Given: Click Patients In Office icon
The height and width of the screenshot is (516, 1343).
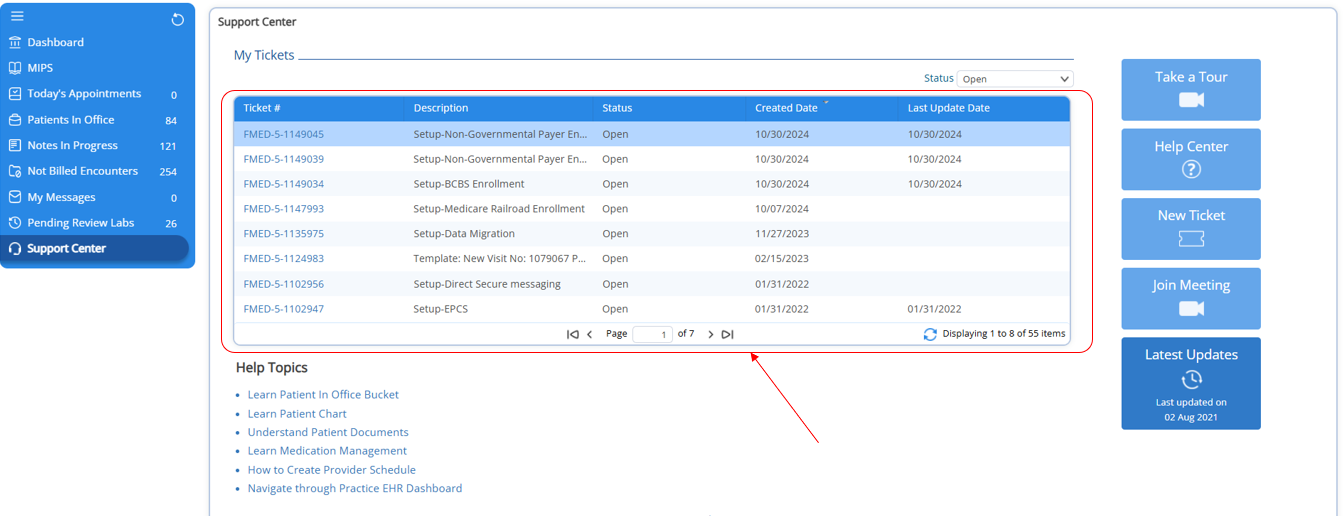Looking at the screenshot, I should point(15,120).
